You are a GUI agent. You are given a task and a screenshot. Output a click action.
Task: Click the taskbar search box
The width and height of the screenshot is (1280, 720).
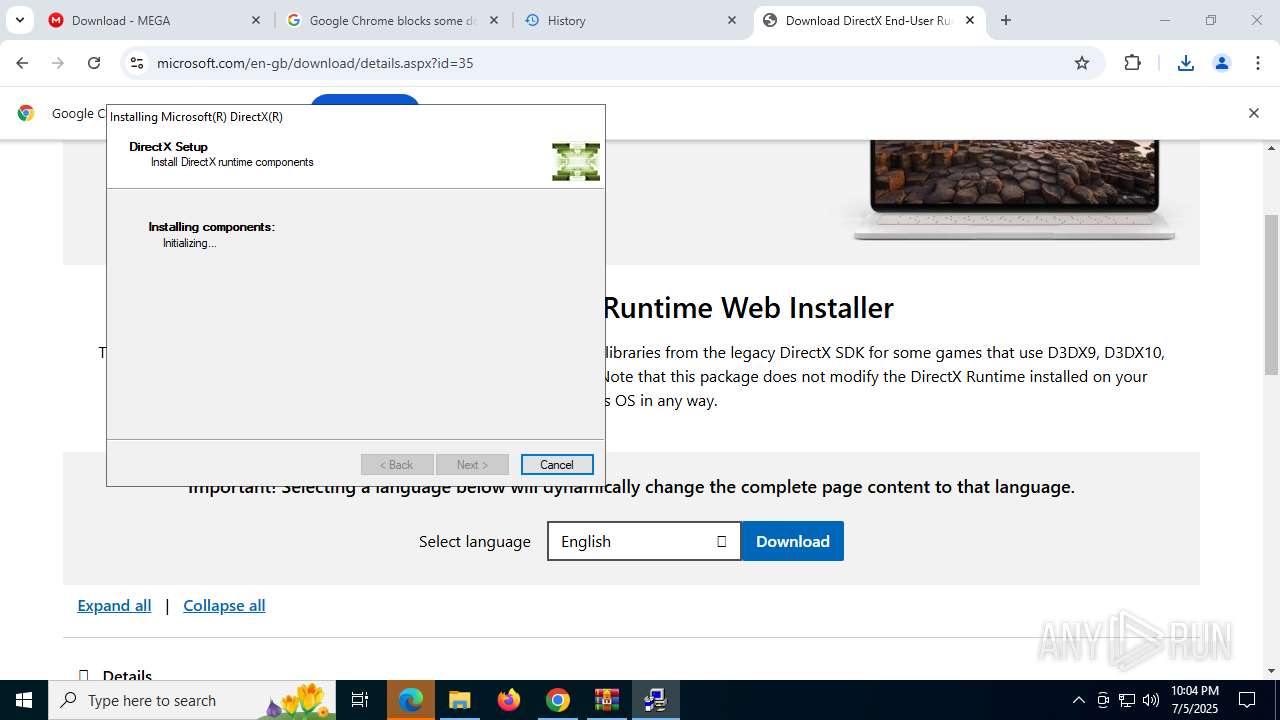pos(192,700)
